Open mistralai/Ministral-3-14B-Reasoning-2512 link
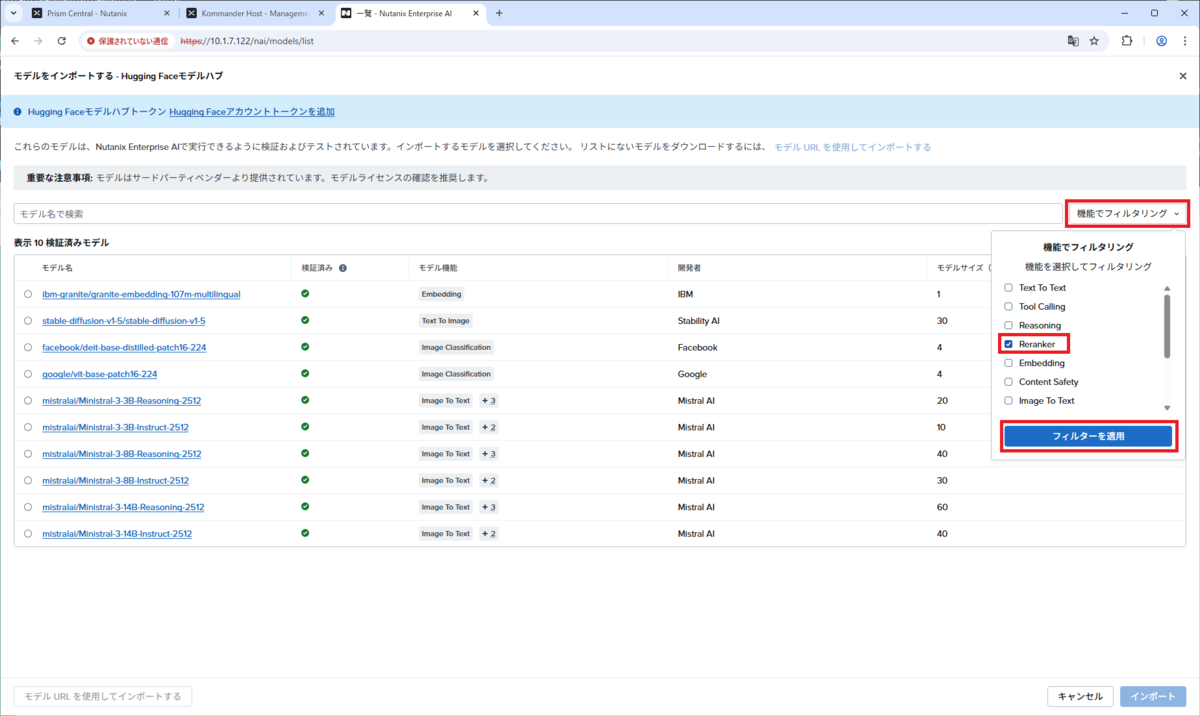The width and height of the screenshot is (1200, 716). point(123,507)
